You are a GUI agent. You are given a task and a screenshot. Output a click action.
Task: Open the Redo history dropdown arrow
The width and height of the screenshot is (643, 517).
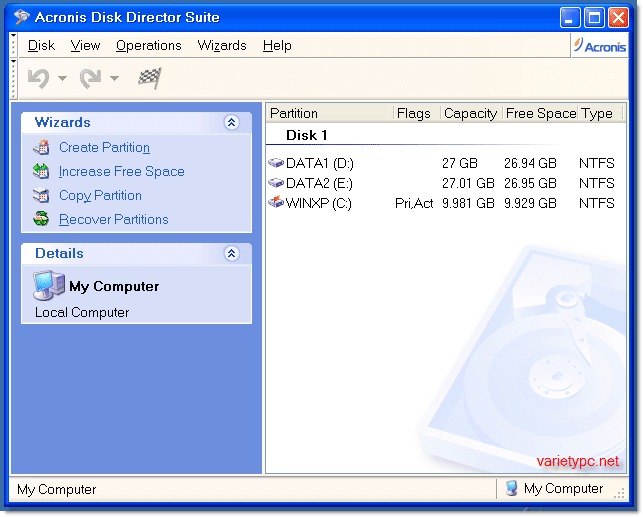114,78
